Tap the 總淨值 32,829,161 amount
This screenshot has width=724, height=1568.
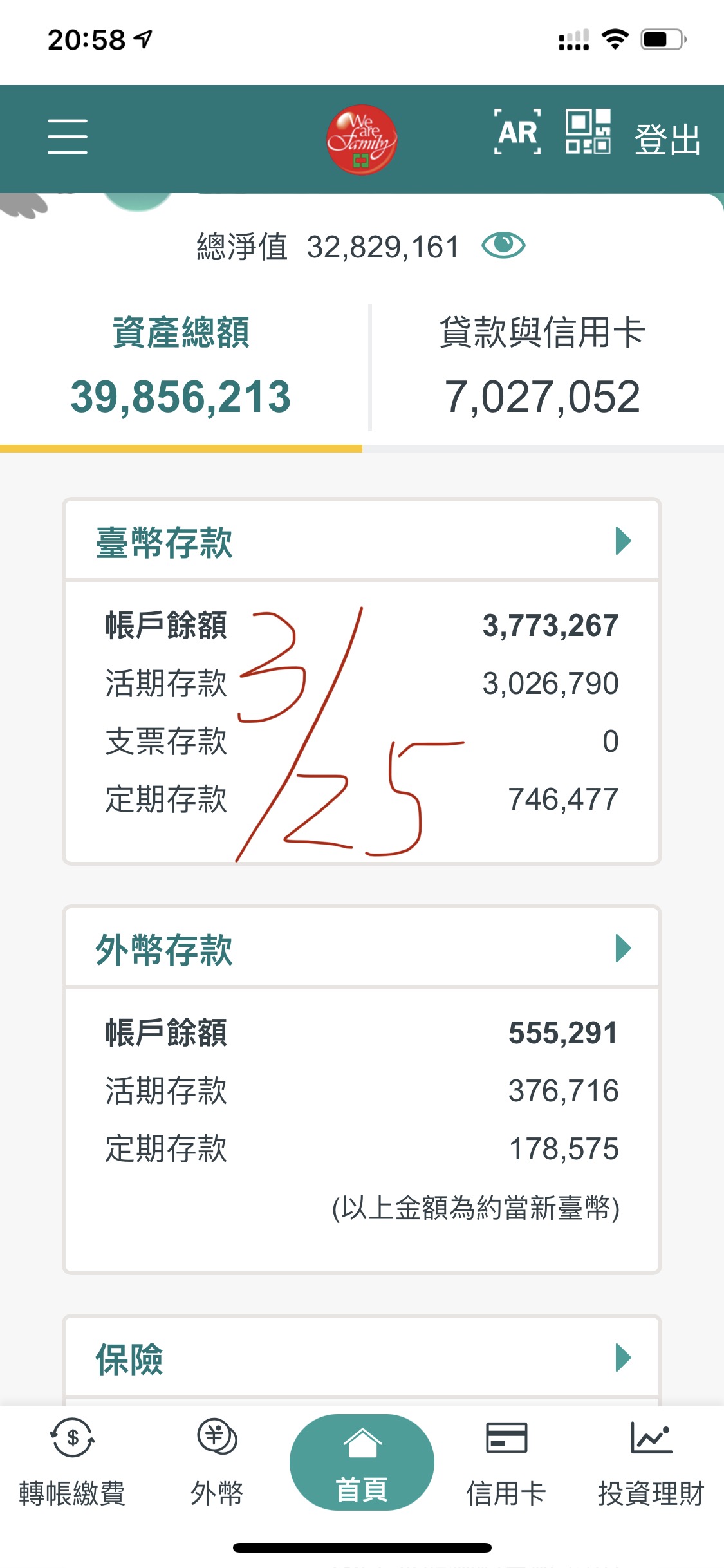(383, 247)
